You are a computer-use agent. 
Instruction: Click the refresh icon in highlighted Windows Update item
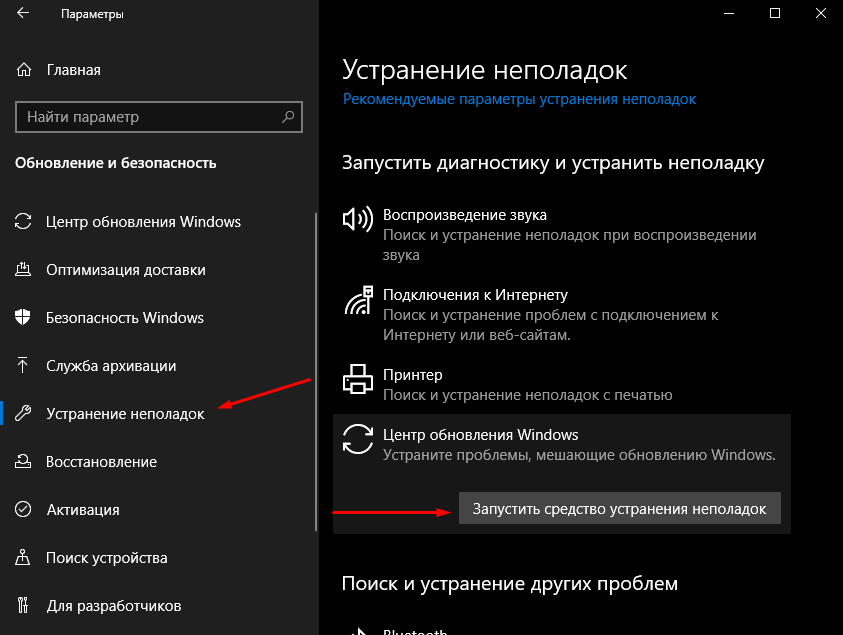(x=358, y=439)
